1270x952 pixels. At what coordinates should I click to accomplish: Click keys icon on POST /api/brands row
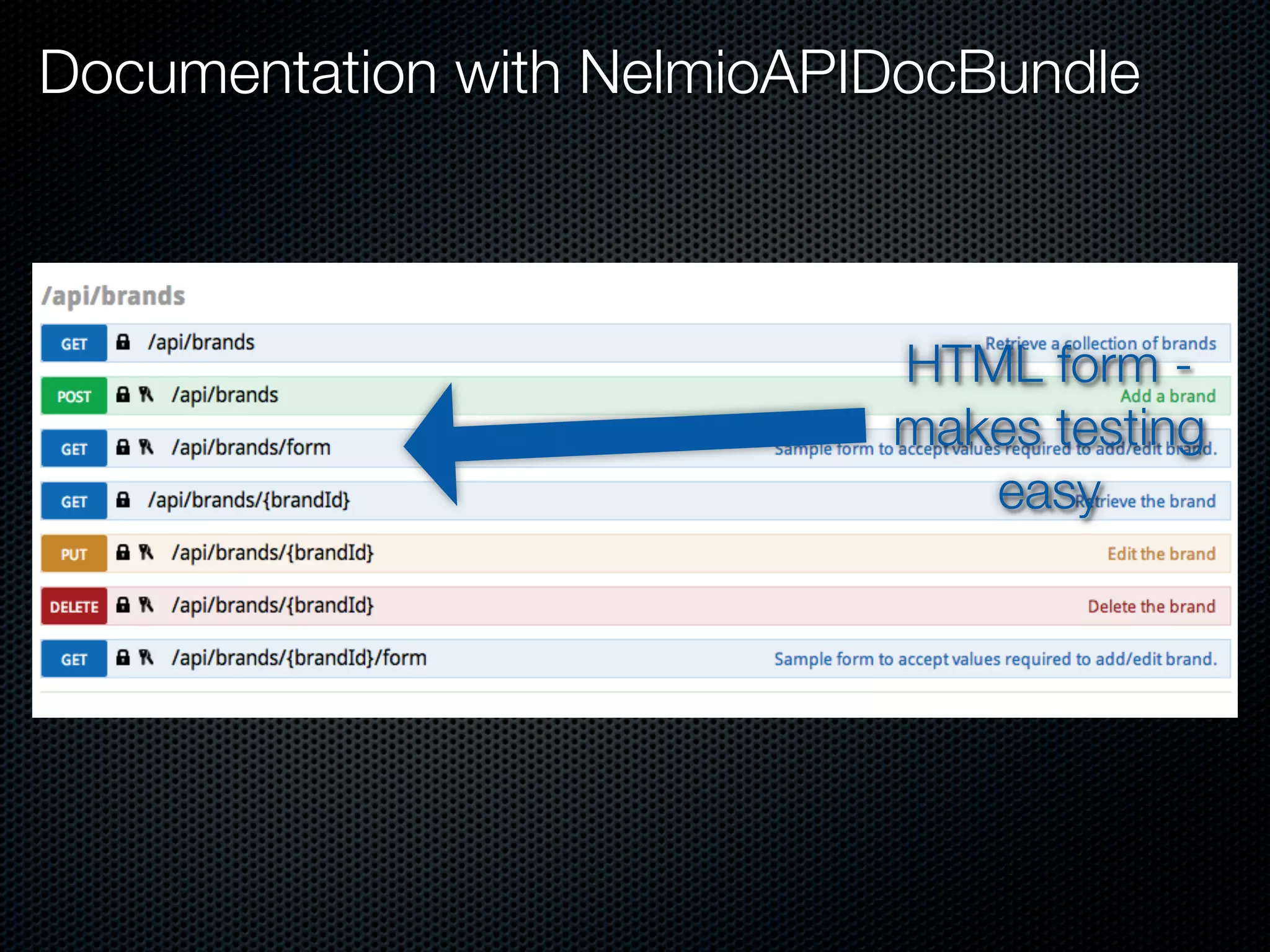(x=146, y=394)
